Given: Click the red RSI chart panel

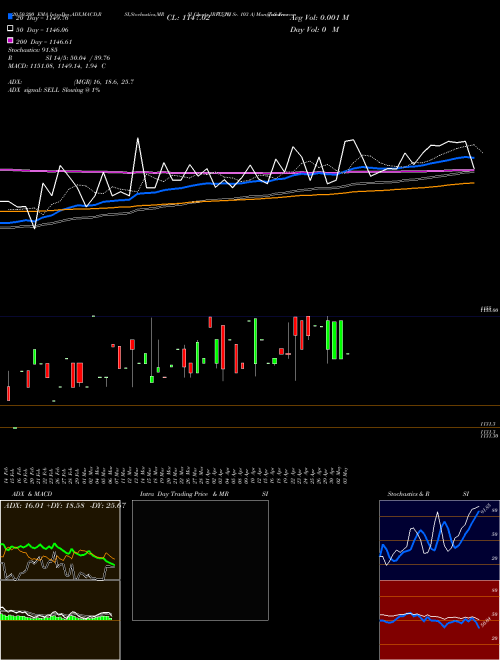Looking at the screenshot, I should tap(439, 620).
